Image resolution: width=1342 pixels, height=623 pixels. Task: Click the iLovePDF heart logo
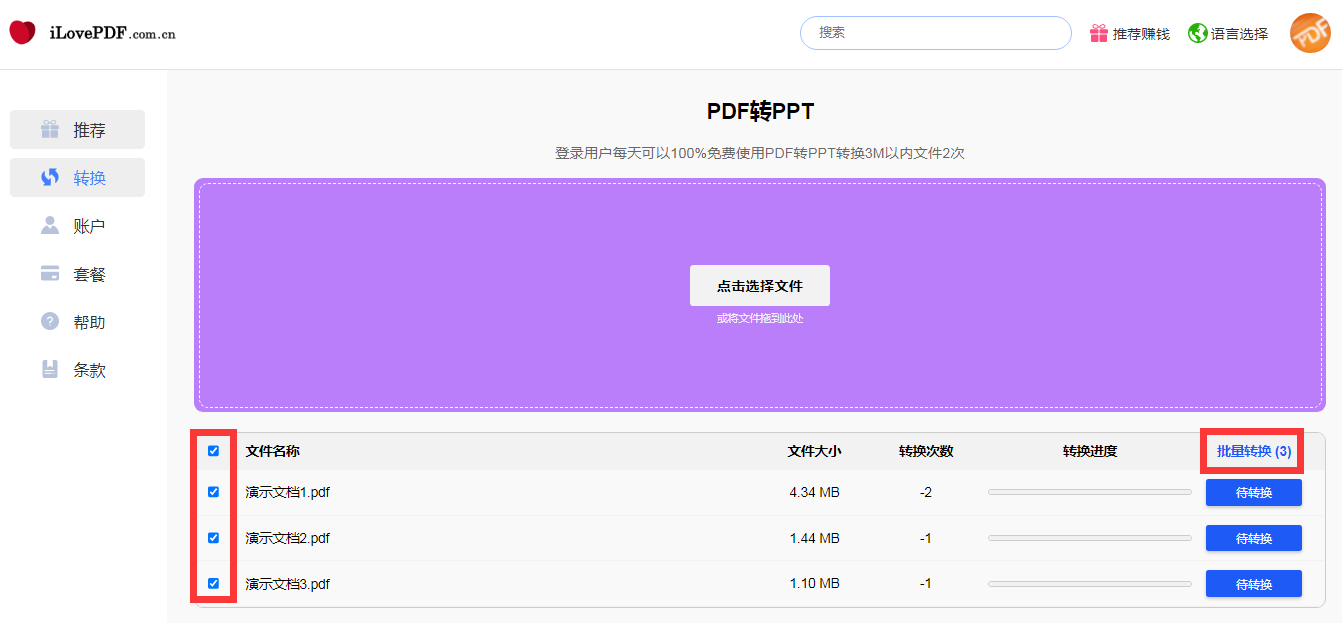pyautogui.click(x=22, y=33)
